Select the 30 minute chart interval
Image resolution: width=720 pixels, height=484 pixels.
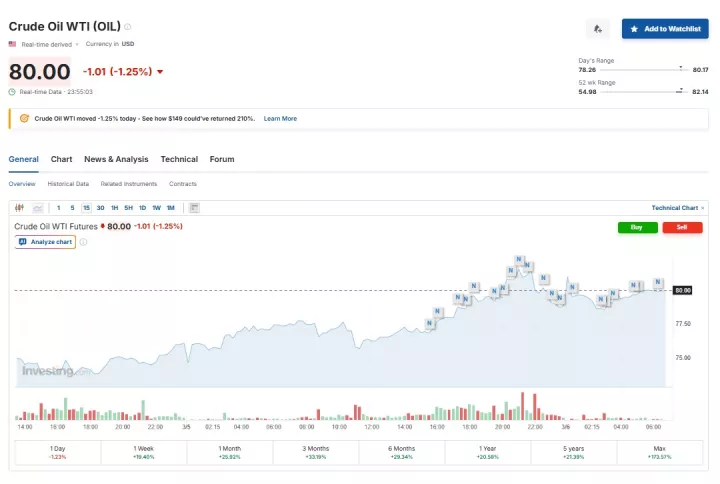point(100,208)
